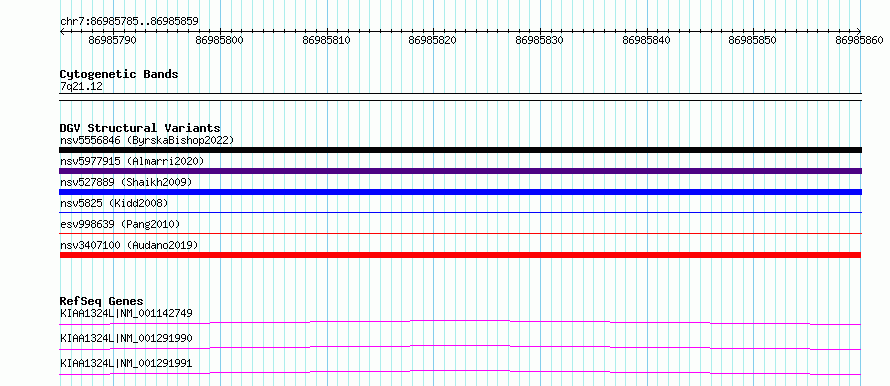The image size is (890, 386).
Task: Open gene KIAA1324L|NM_001291990 label
Action: [126, 338]
